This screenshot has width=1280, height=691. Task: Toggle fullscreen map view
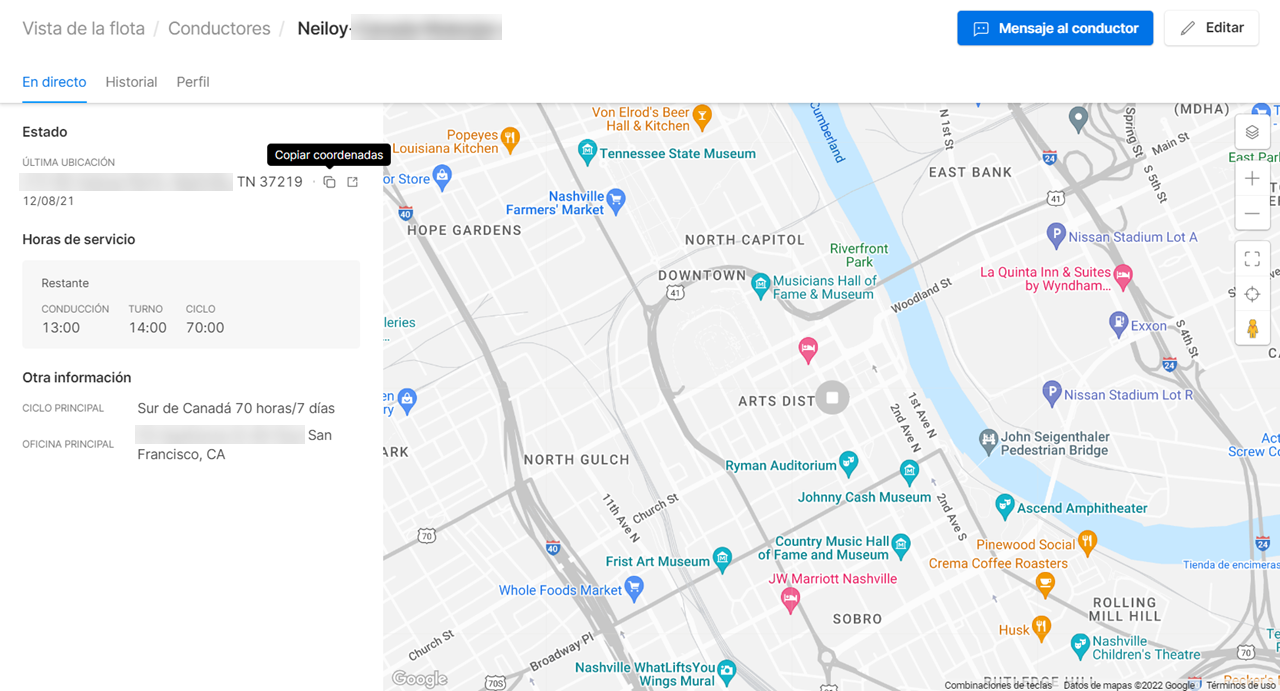pos(1252,258)
